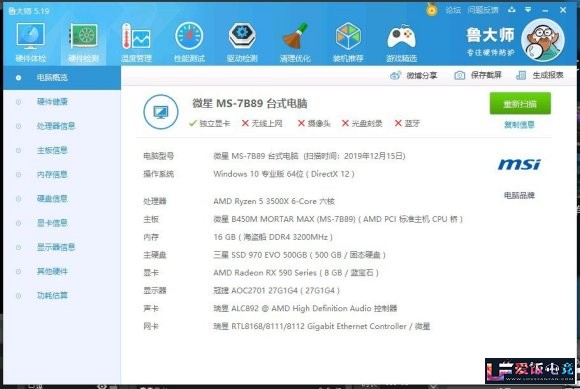Viewport: 580px width, 389px height.
Task: Click the 显卡 row label
Action: coord(151,273)
